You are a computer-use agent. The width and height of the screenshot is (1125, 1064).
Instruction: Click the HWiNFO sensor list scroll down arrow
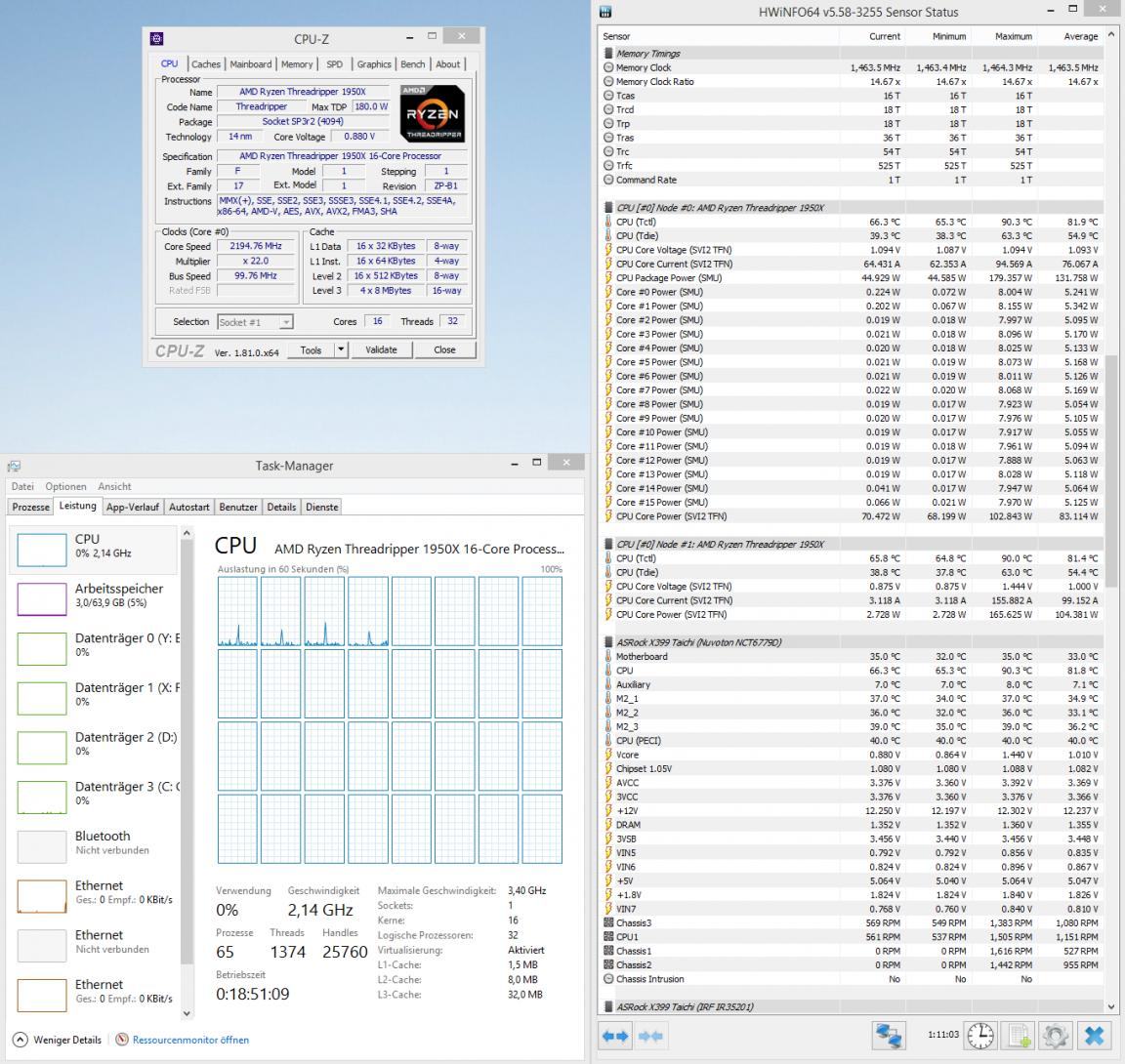pos(1111,1006)
